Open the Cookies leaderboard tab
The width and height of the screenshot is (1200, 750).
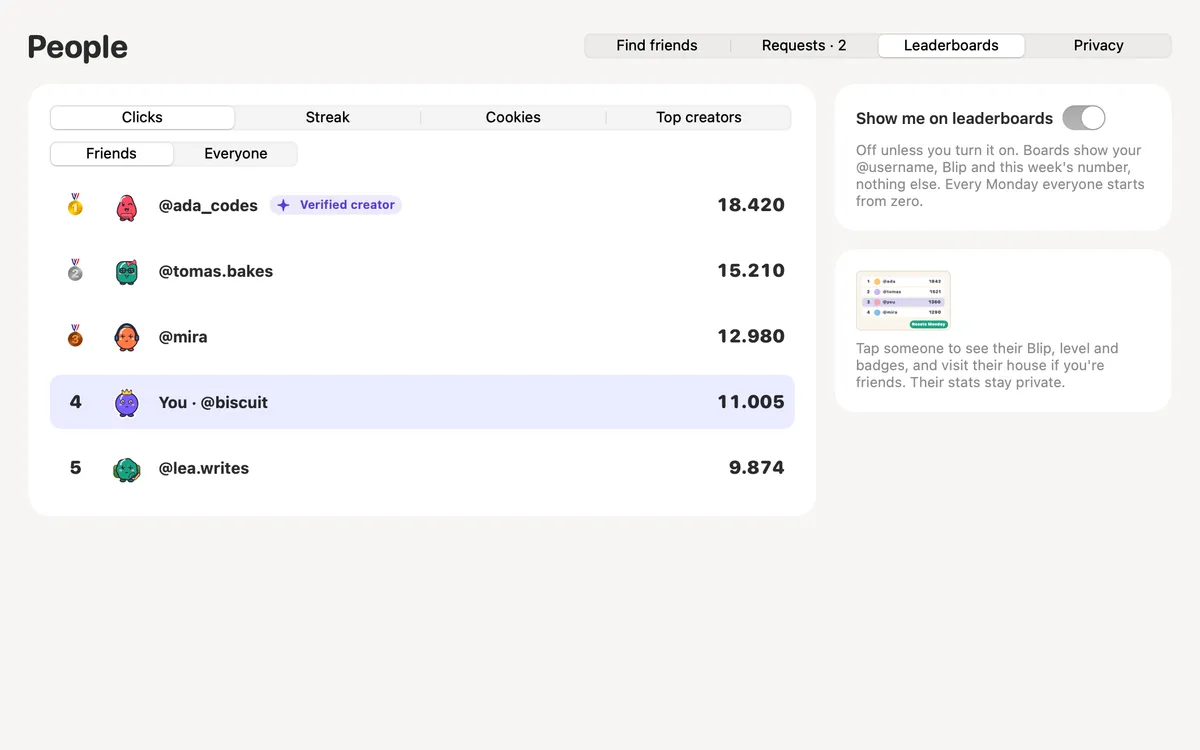coord(513,118)
